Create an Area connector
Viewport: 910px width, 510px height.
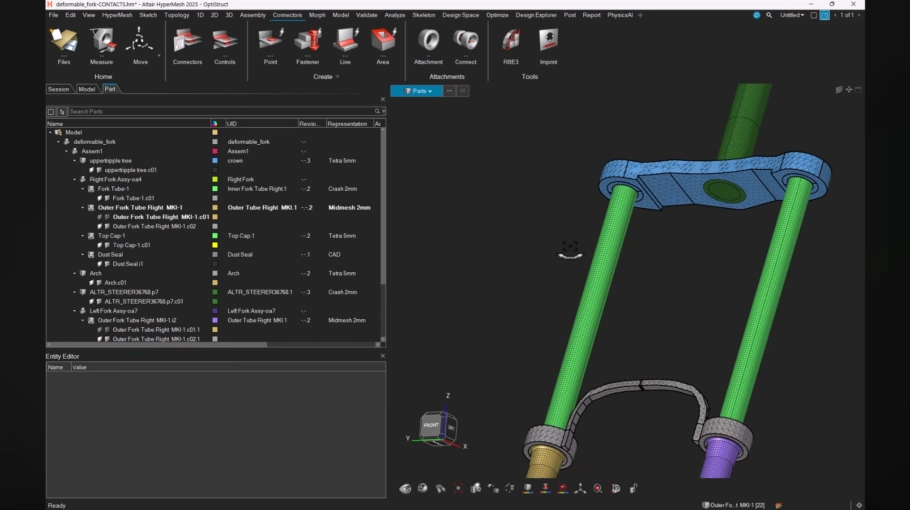(x=382, y=45)
